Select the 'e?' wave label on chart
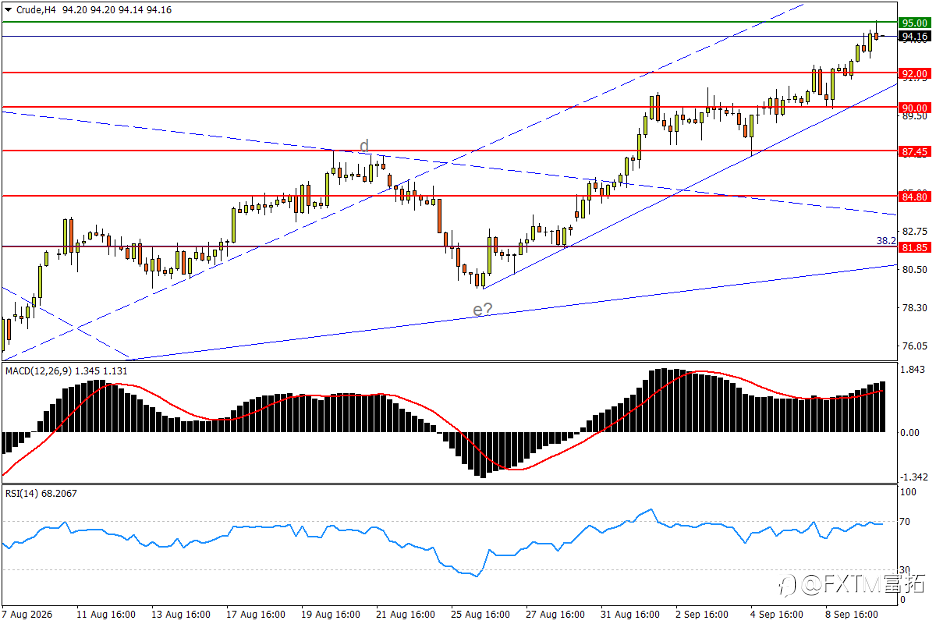 [483, 309]
